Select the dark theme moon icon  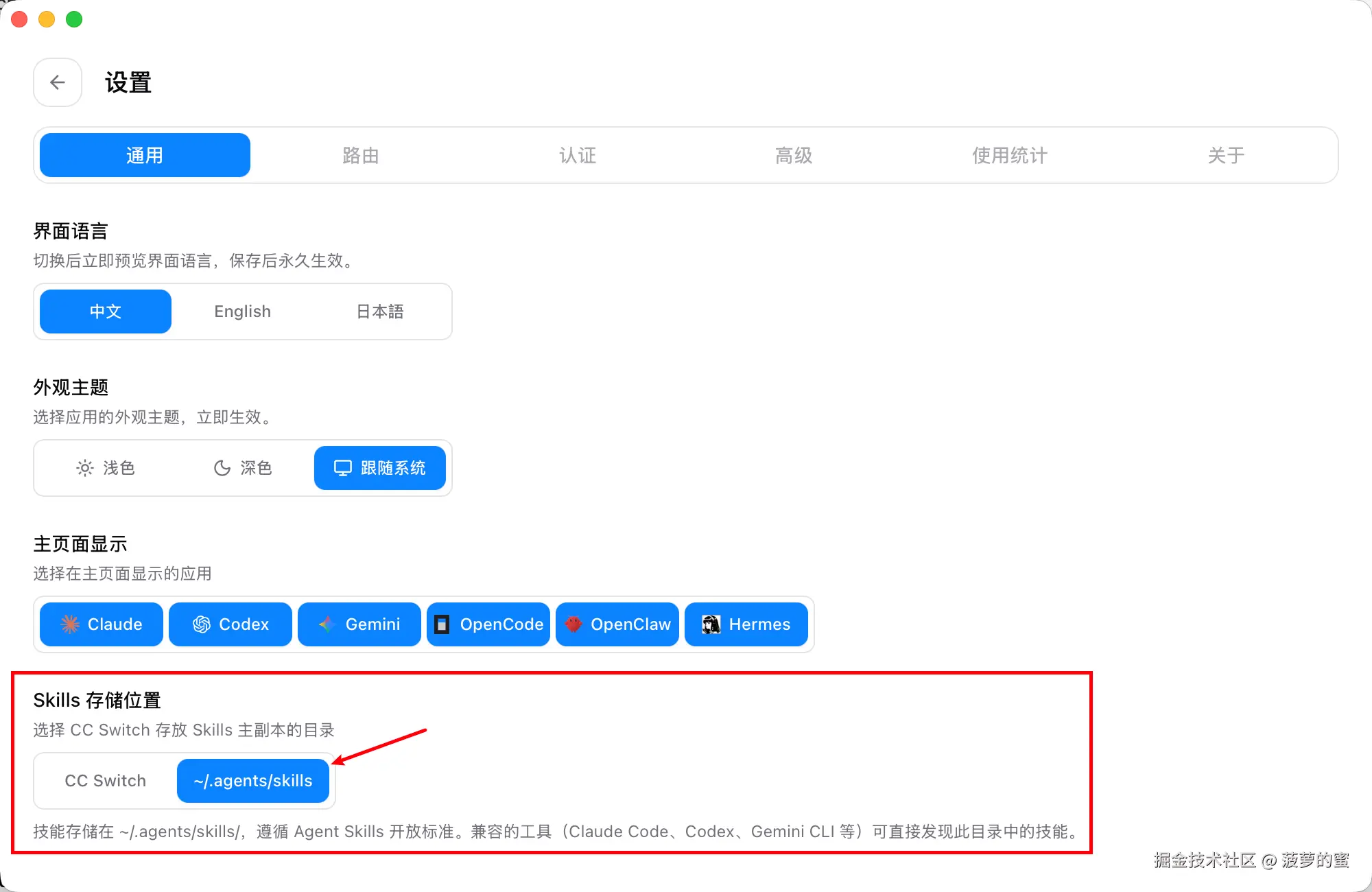coord(222,468)
